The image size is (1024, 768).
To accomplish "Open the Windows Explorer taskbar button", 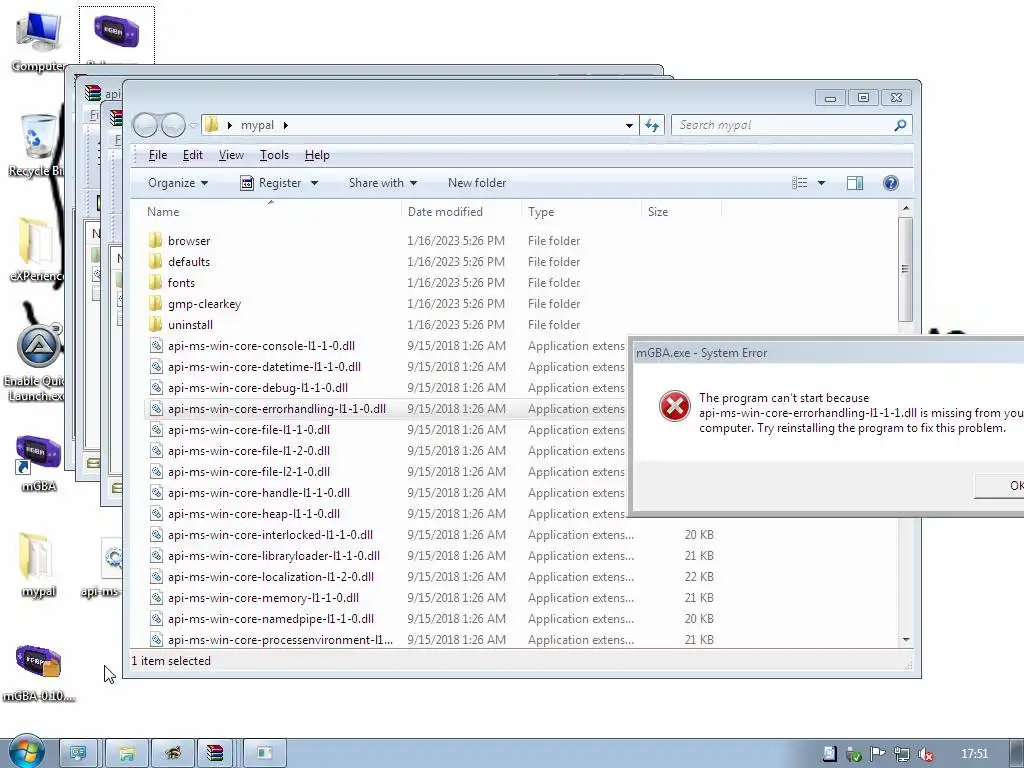I will coord(127,753).
